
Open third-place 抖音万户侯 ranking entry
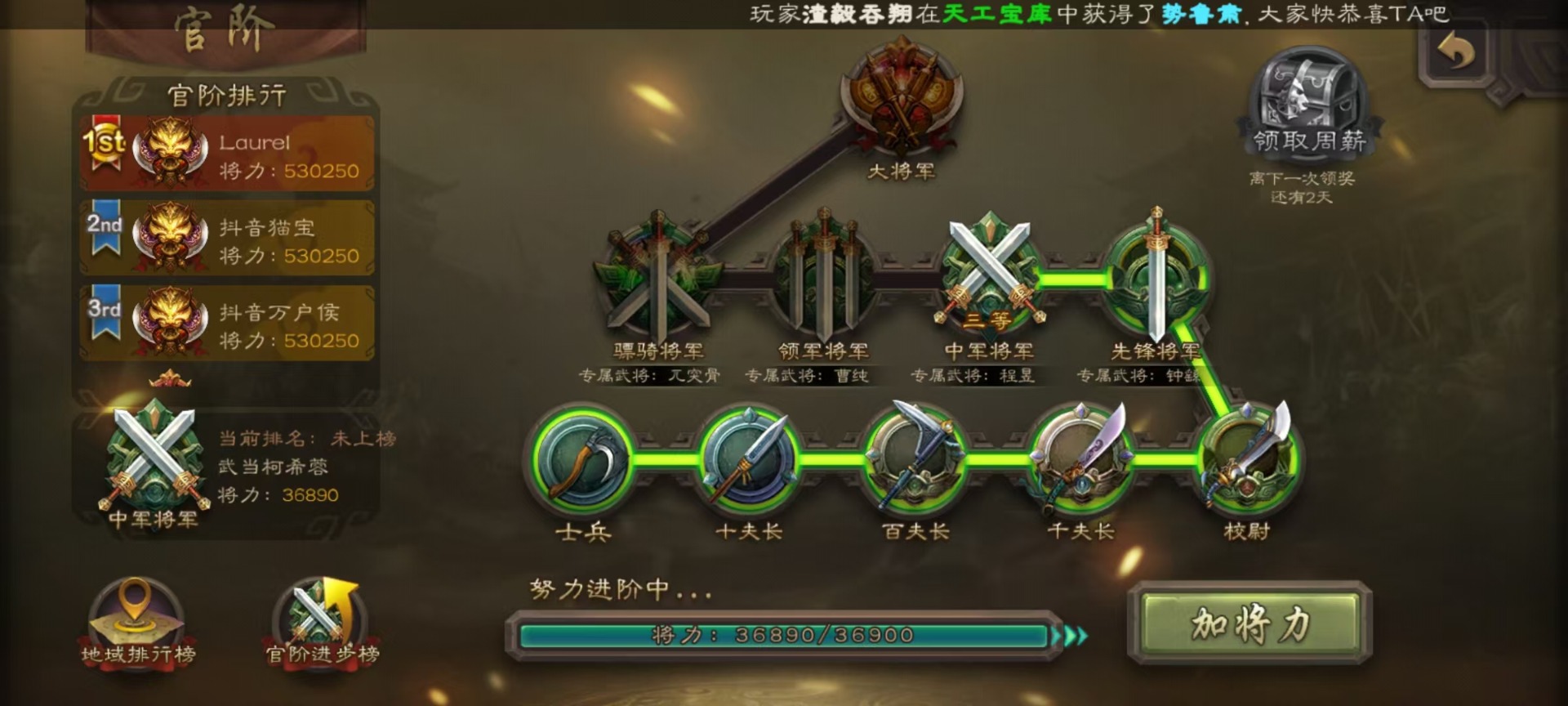tap(227, 324)
